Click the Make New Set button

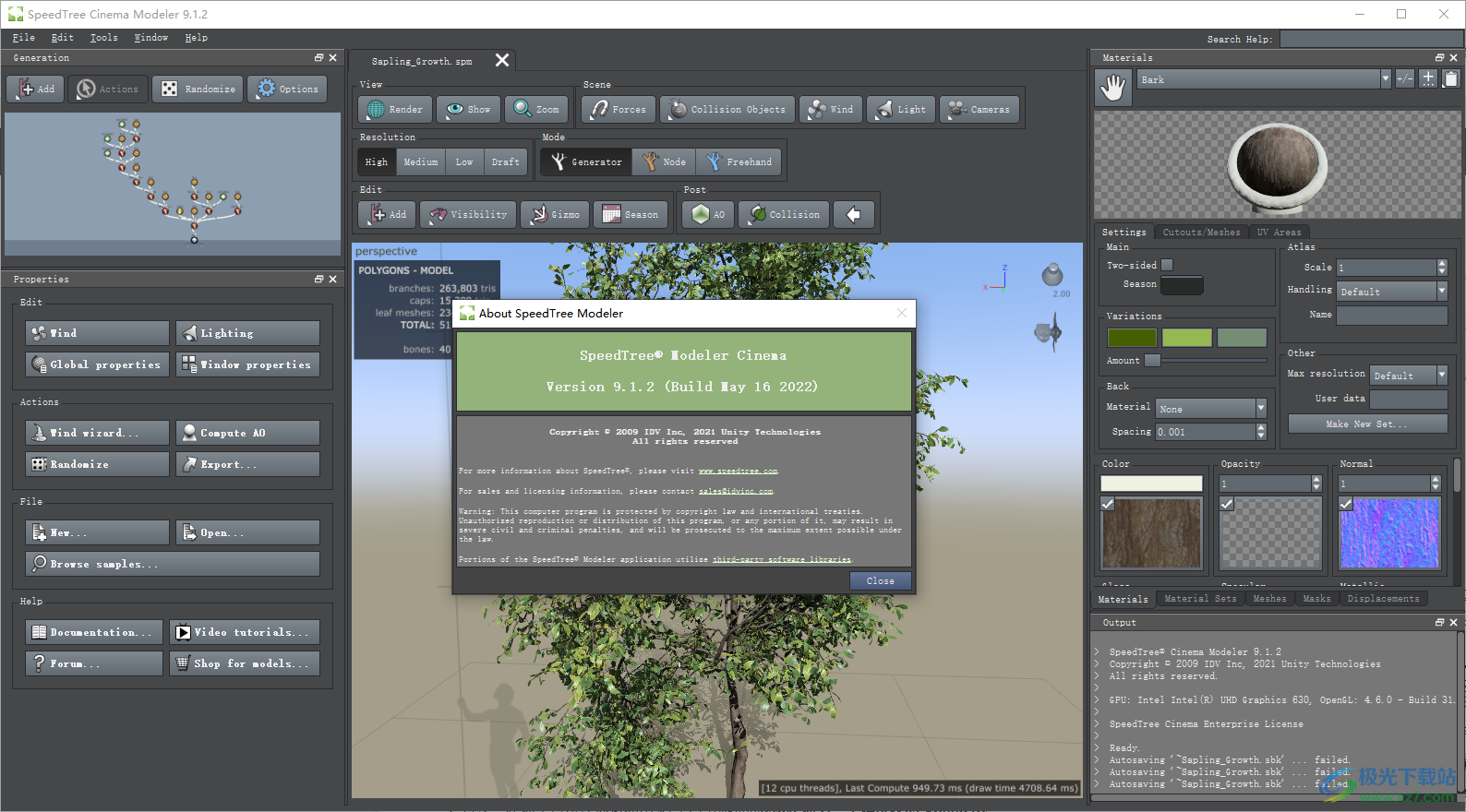point(1366,424)
